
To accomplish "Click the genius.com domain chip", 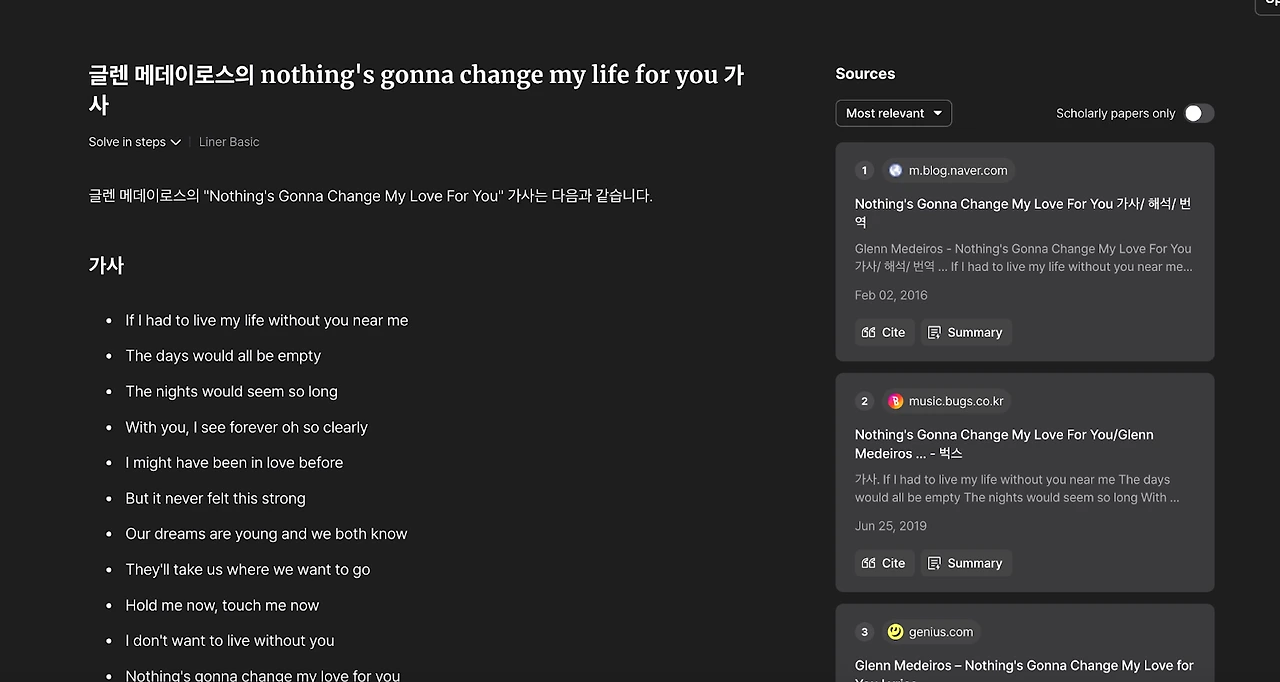I will click(x=931, y=632).
